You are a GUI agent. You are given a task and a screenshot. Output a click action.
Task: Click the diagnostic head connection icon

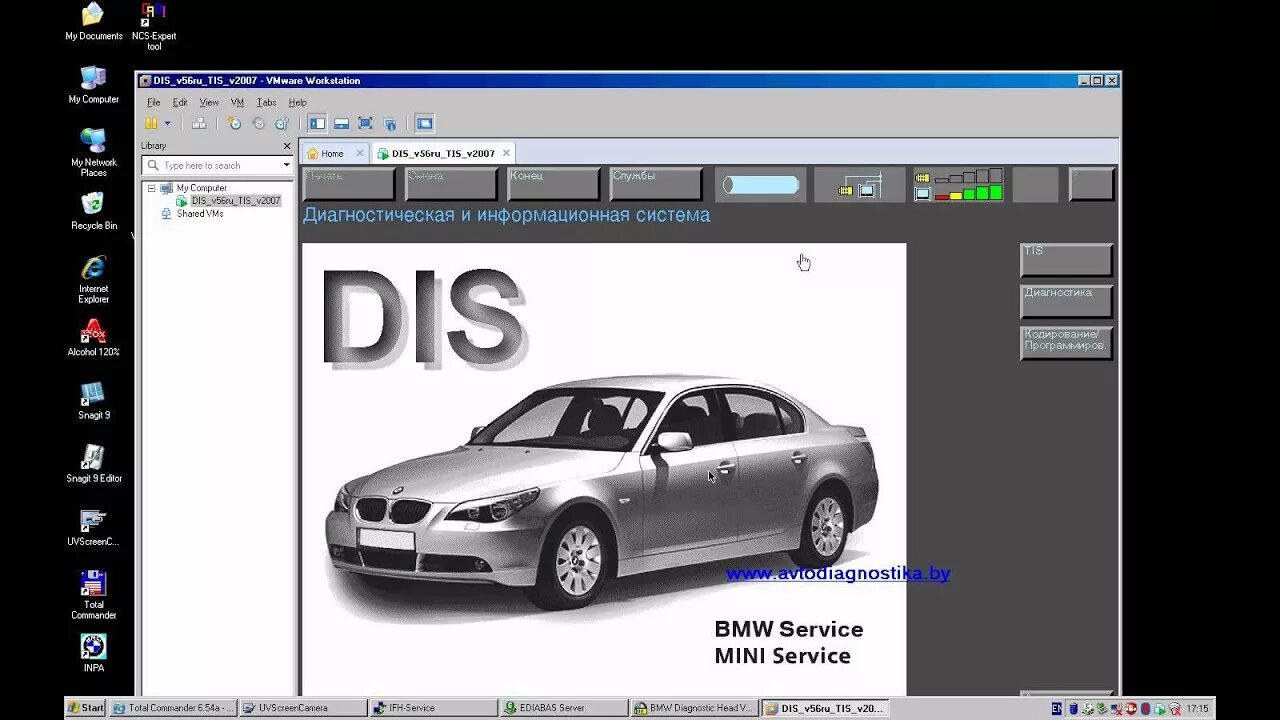click(x=858, y=185)
